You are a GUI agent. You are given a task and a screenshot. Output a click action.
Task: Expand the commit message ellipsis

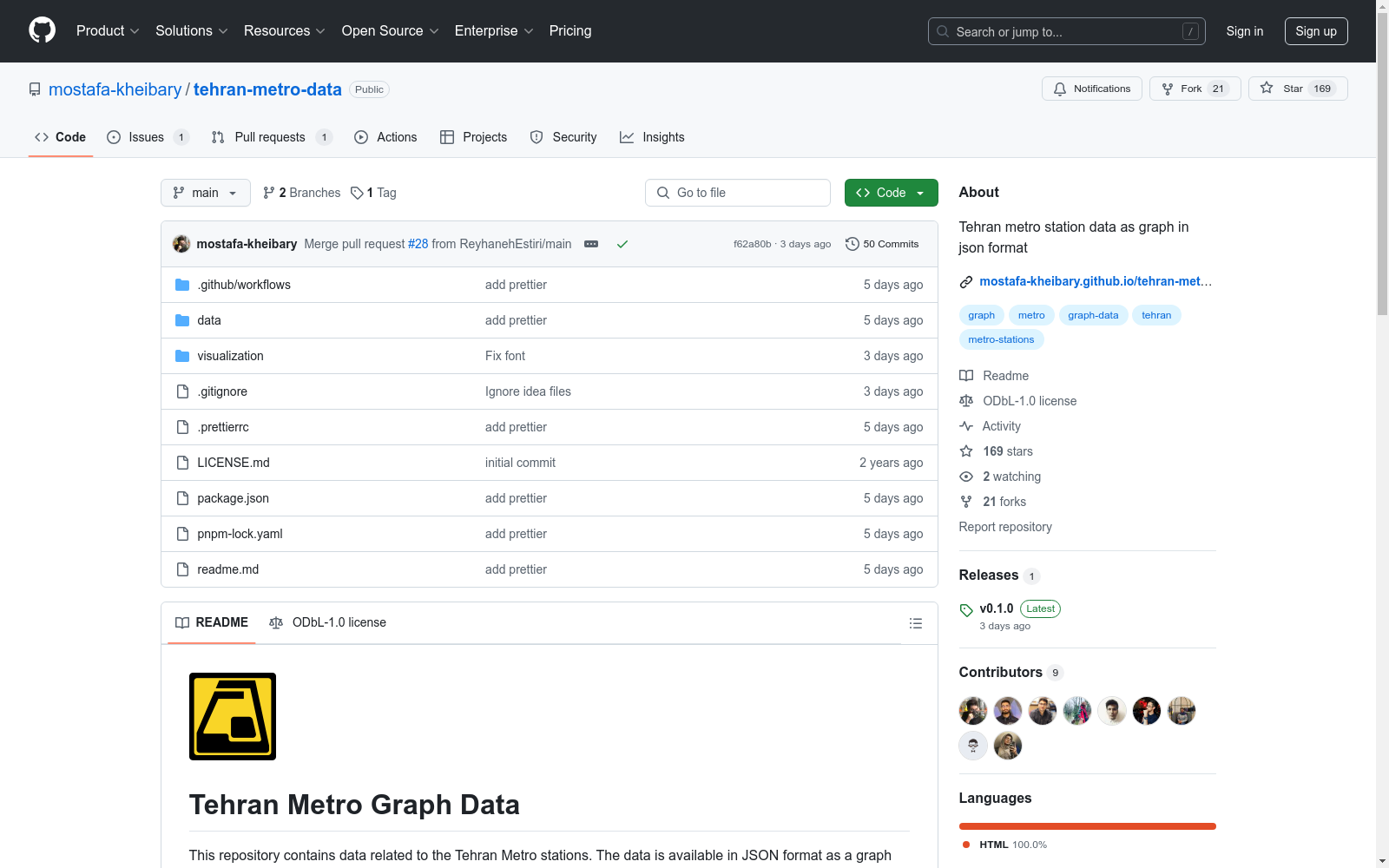tap(591, 244)
